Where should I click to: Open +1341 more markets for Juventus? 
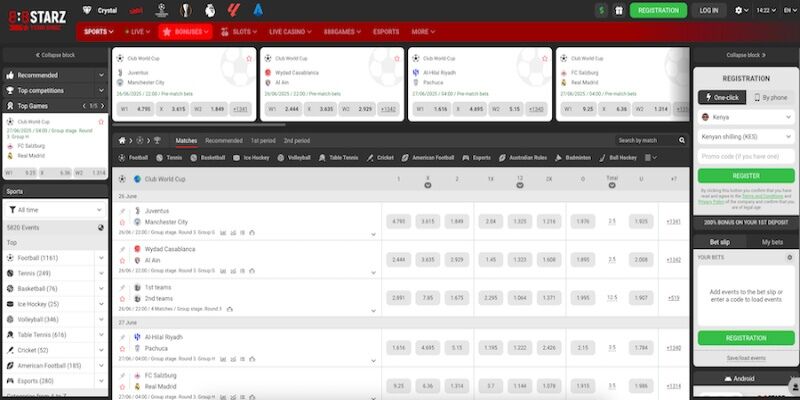point(673,221)
